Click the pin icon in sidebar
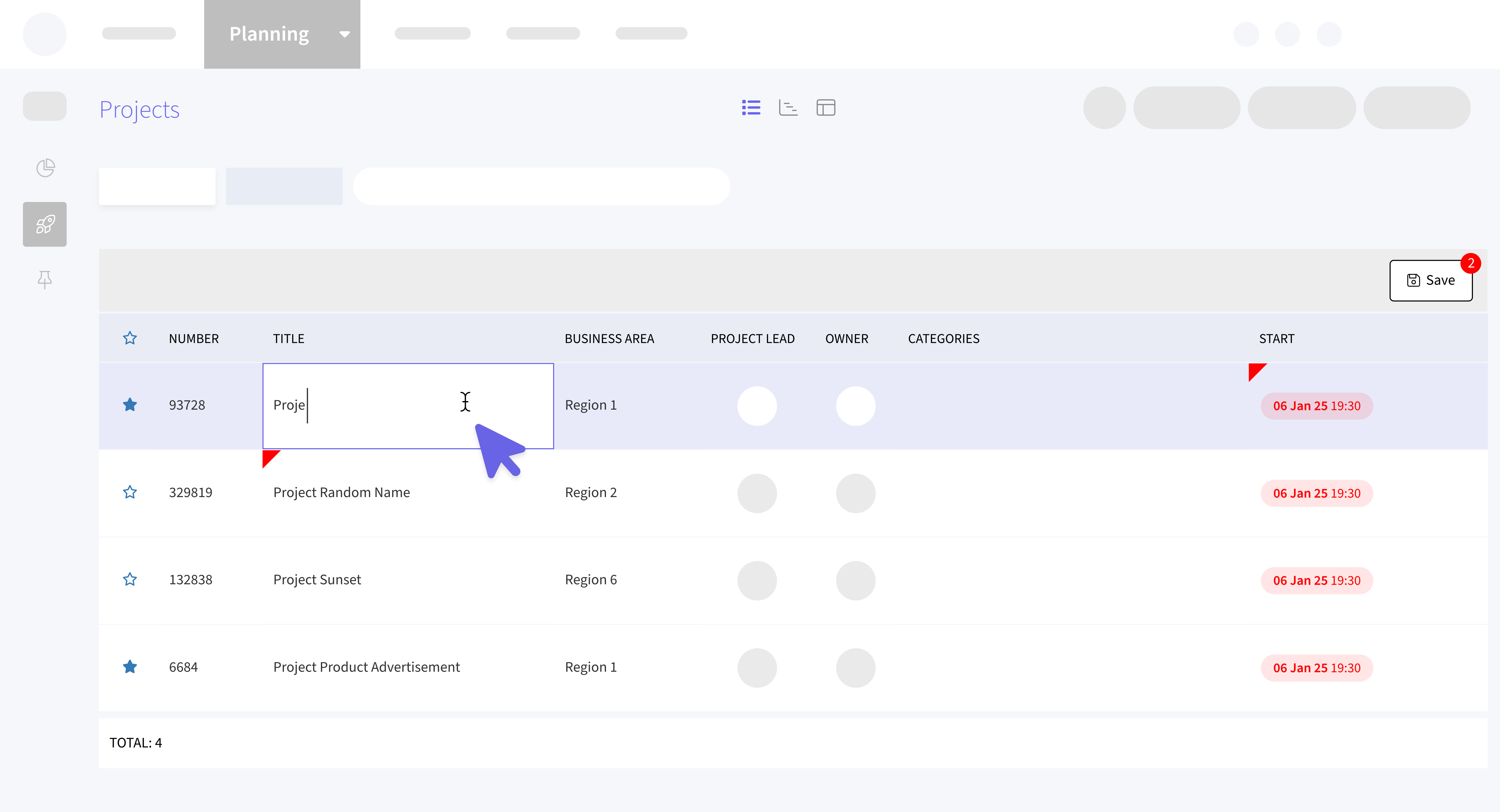This screenshot has height=812, width=1500. point(45,280)
